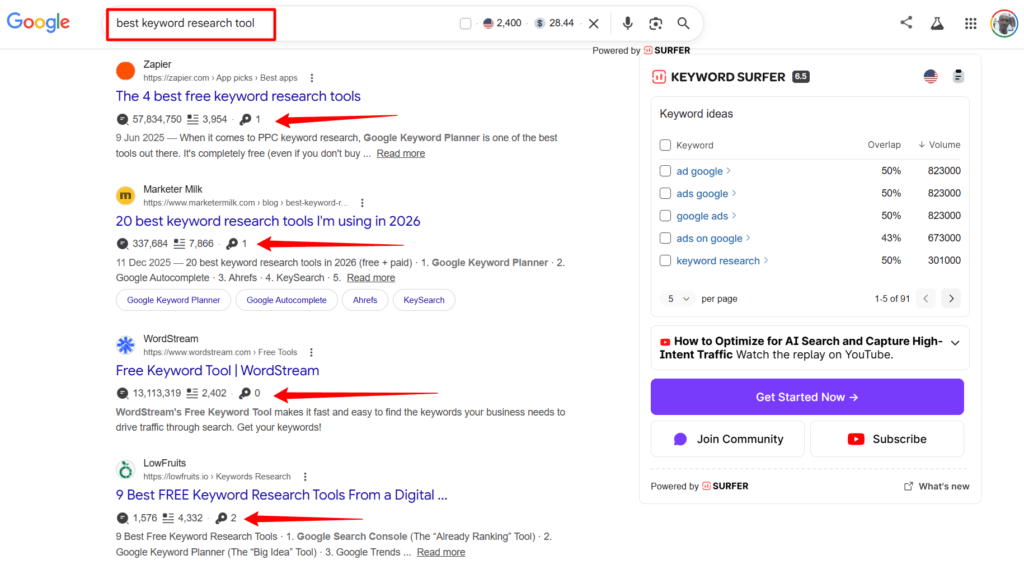The image size is (1024, 569).
Task: Open the Google apps grid
Action: tap(970, 24)
